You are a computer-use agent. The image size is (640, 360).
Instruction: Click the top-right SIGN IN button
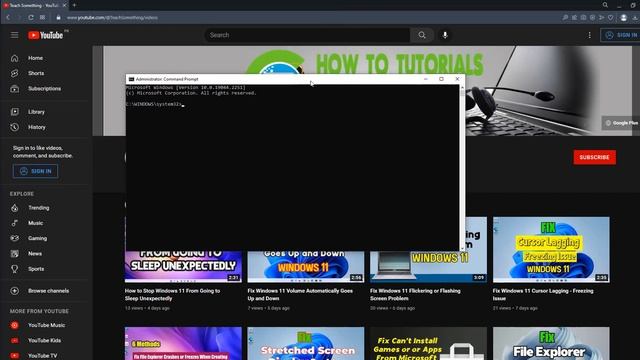620,35
